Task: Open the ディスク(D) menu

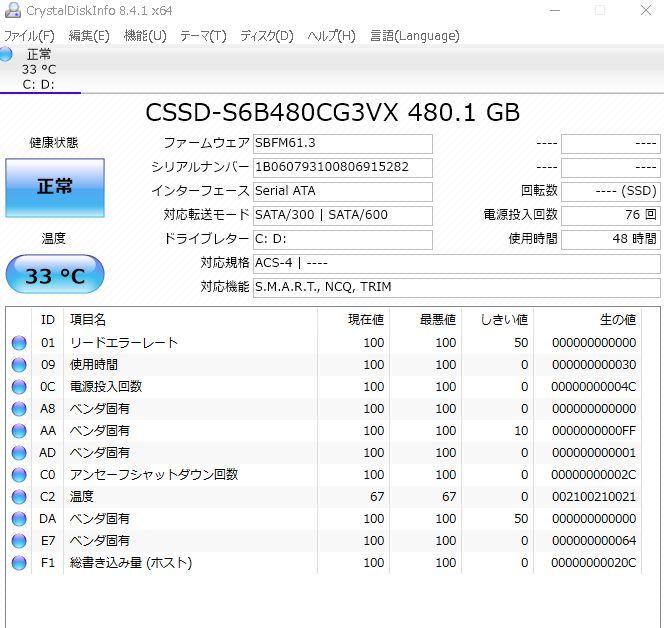Action: pos(267,36)
